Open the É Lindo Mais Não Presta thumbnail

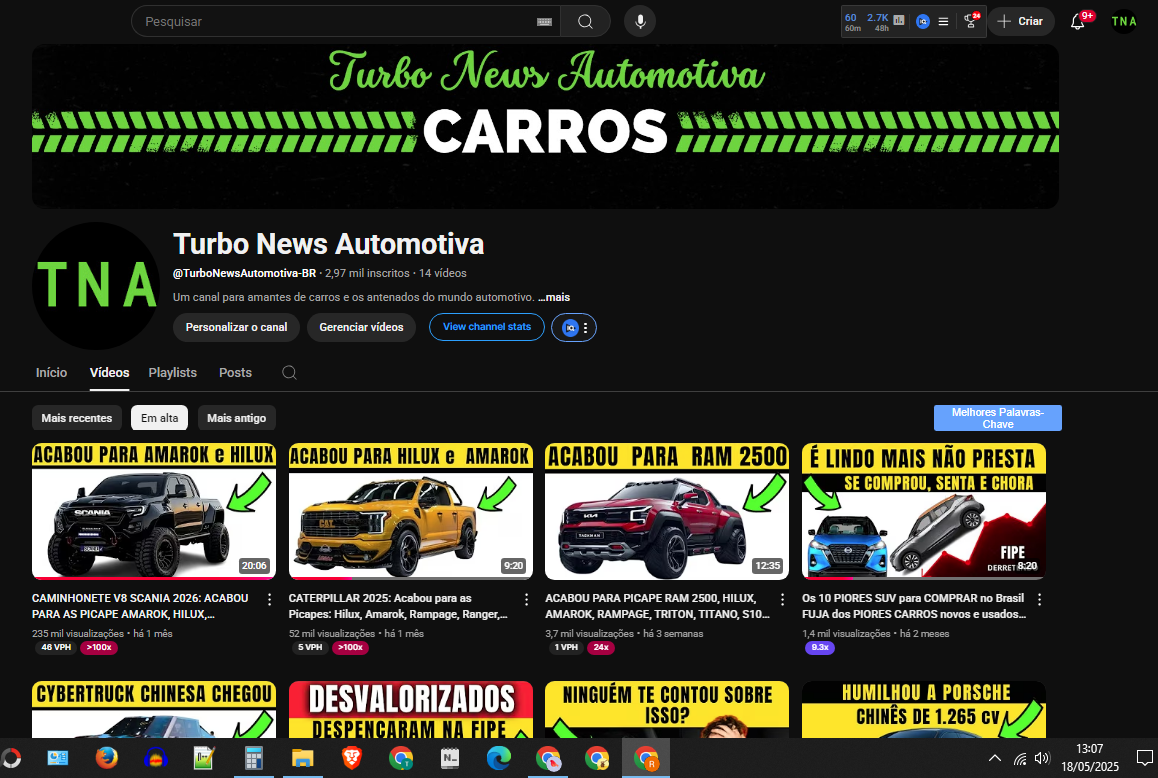(x=924, y=511)
